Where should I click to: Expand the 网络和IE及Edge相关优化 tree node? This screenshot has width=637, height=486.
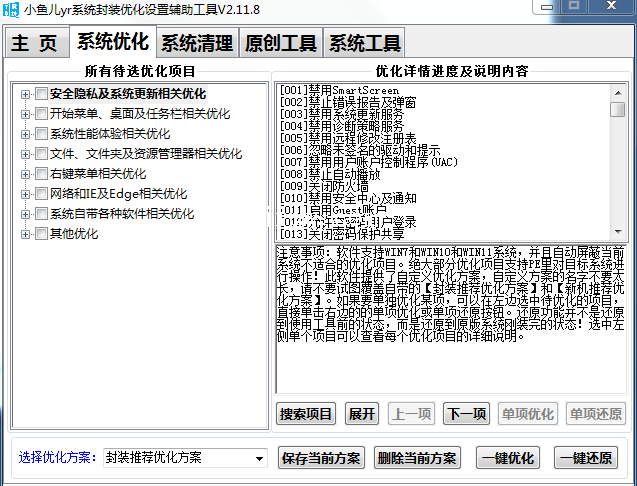pyautogui.click(x=25, y=194)
